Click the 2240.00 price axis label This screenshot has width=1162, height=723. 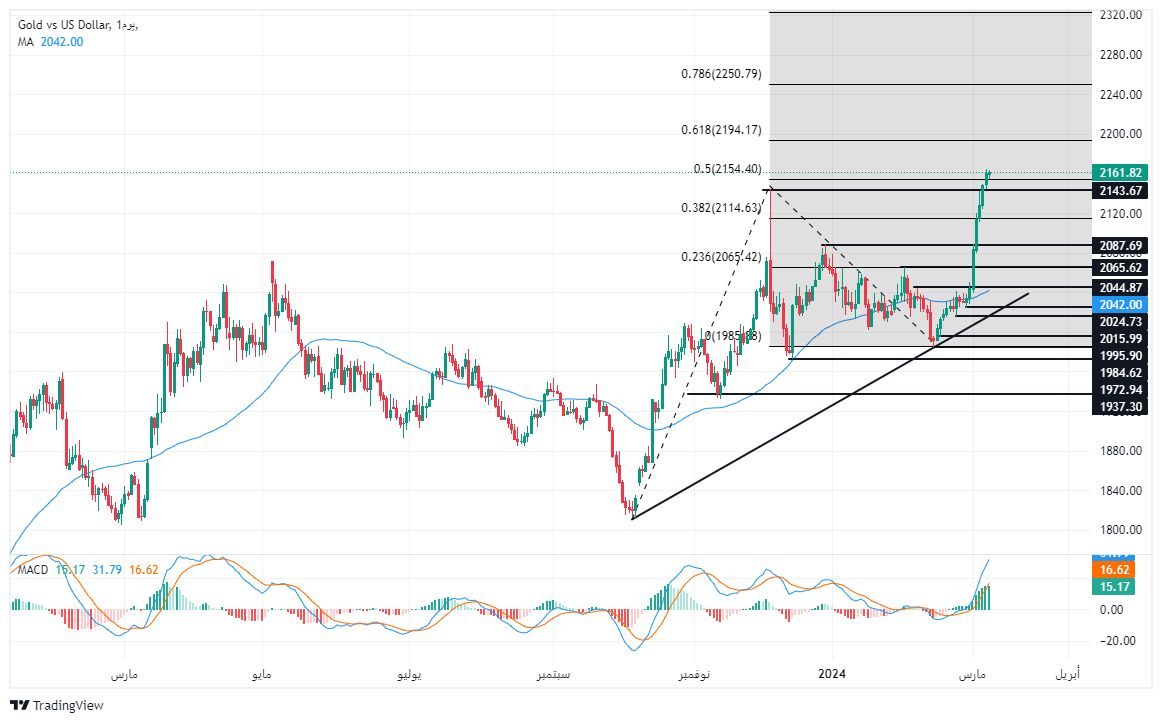pos(1120,95)
